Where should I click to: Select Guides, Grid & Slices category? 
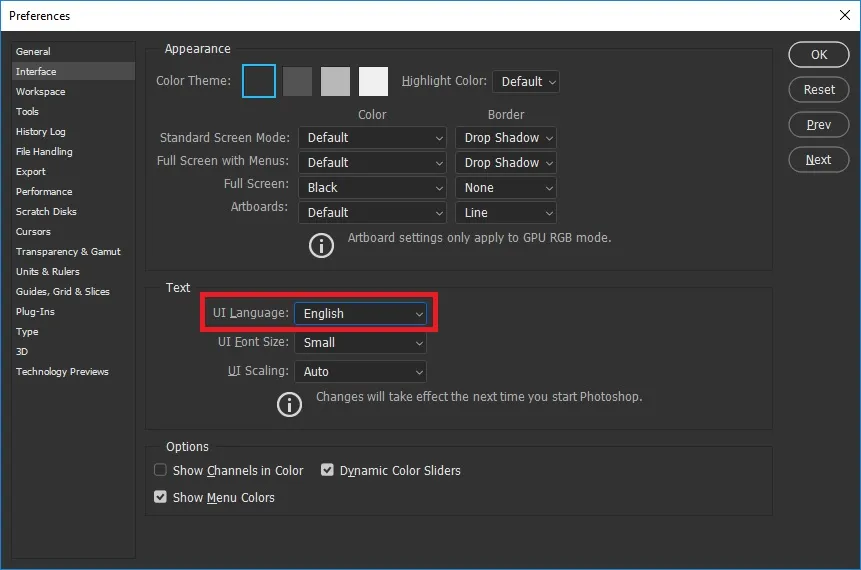[x=73, y=292]
